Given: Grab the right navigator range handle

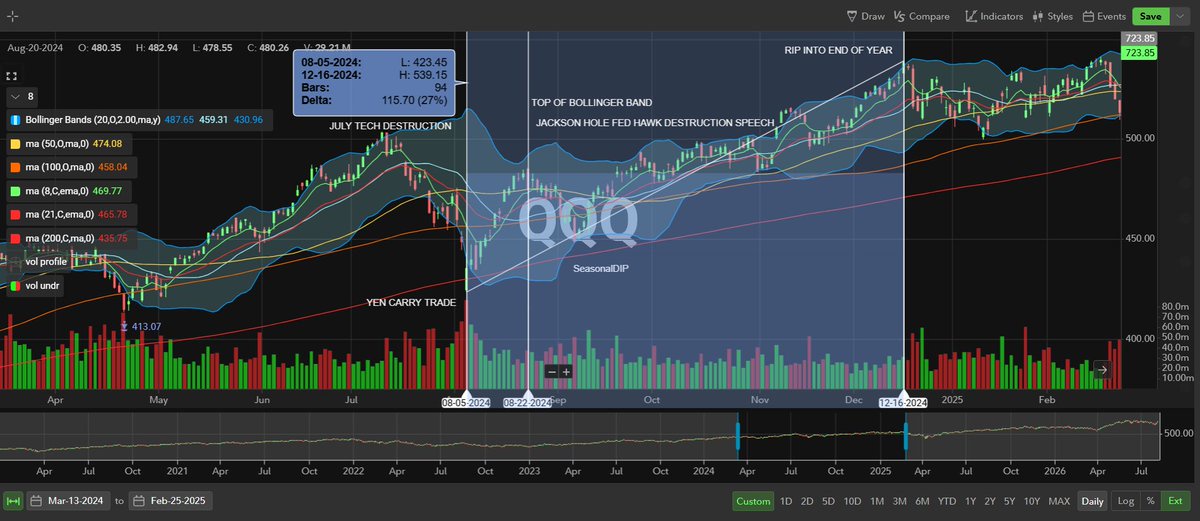Looking at the screenshot, I should click(906, 436).
